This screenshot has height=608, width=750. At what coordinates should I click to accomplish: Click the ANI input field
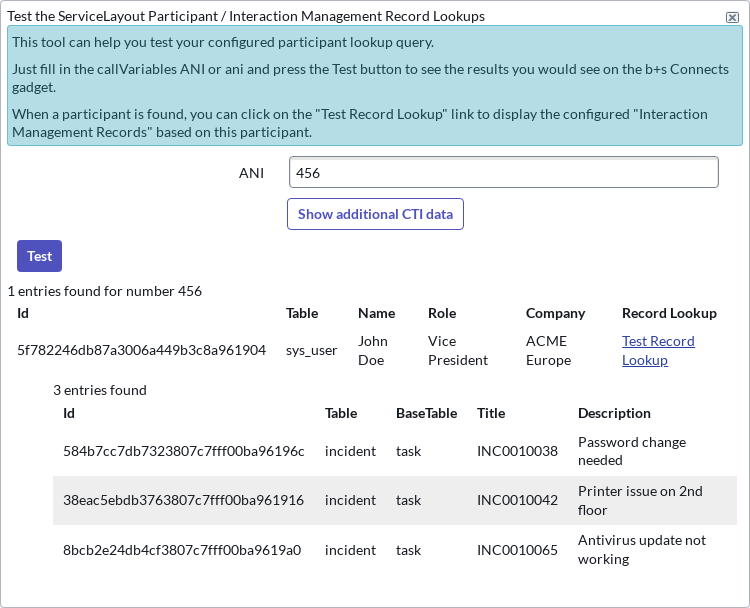pyautogui.click(x=504, y=172)
